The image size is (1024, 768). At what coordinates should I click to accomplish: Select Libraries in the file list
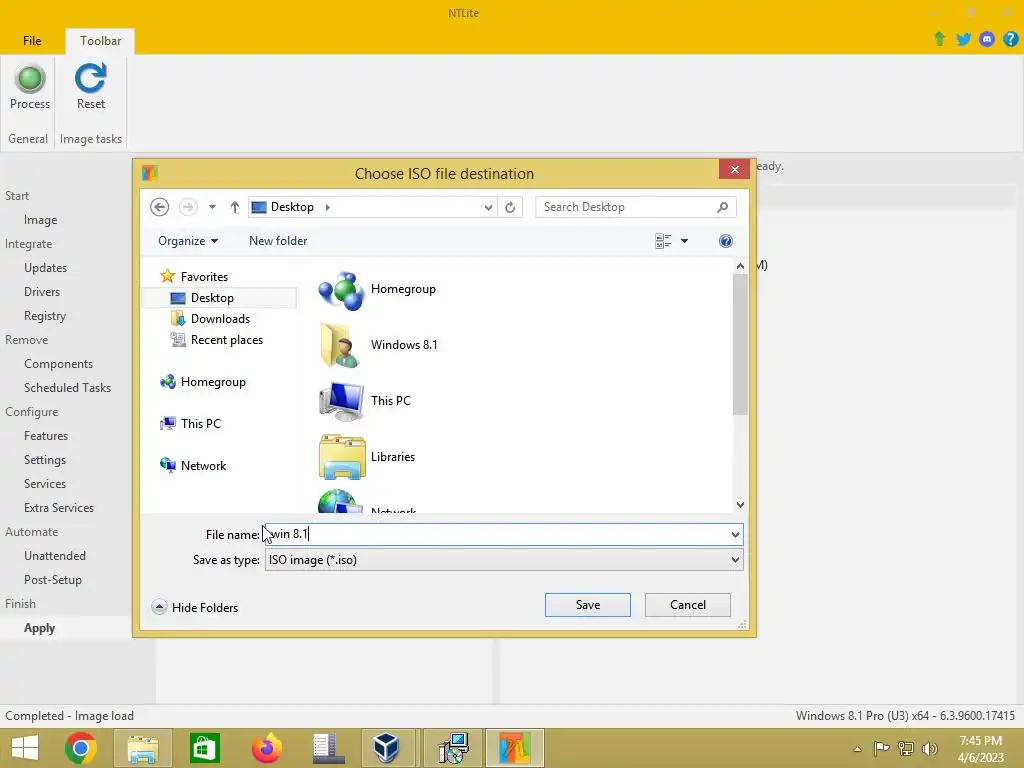tap(366, 457)
